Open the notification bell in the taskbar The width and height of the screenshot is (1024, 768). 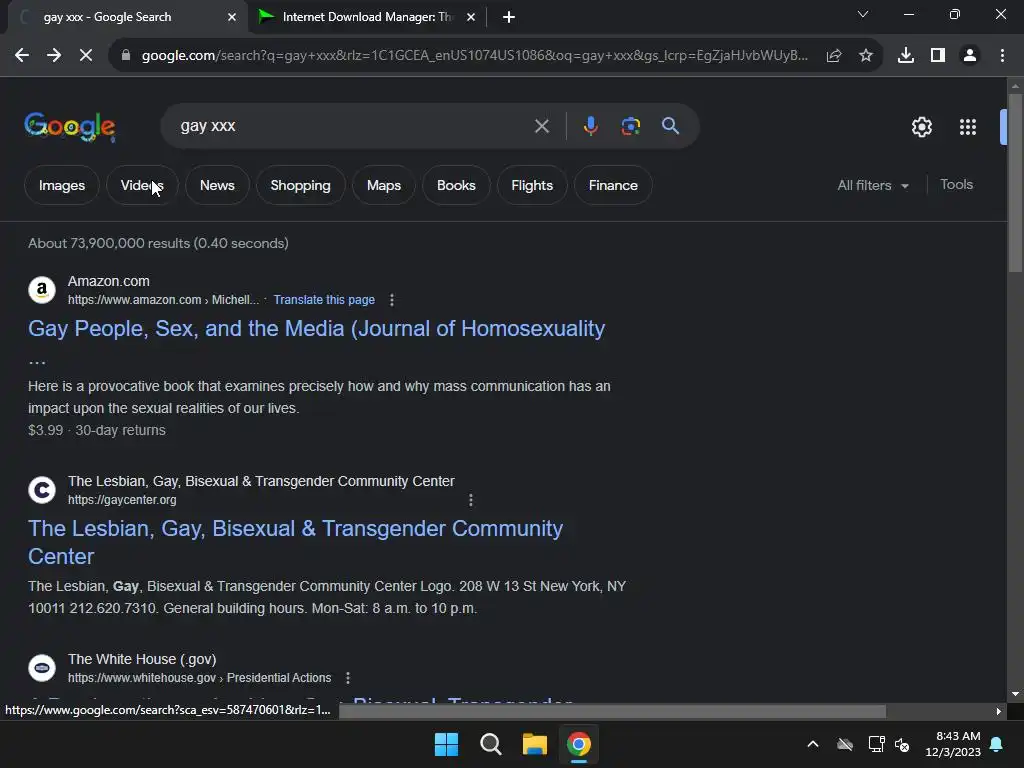pos(997,744)
